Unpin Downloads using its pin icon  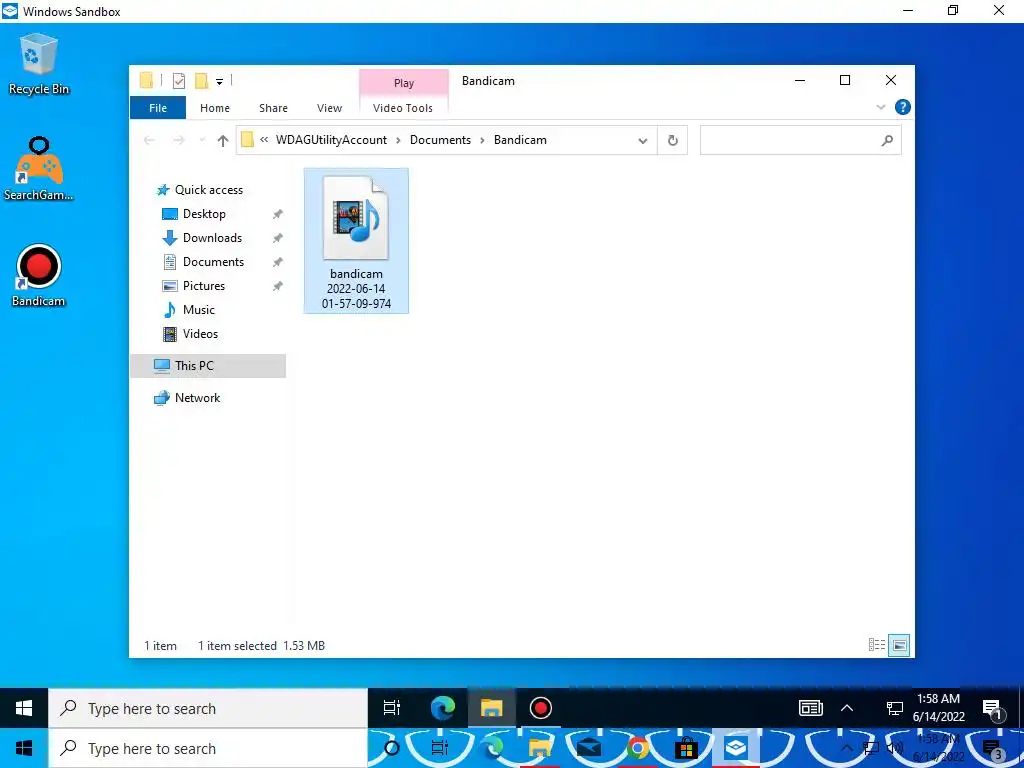tap(278, 238)
